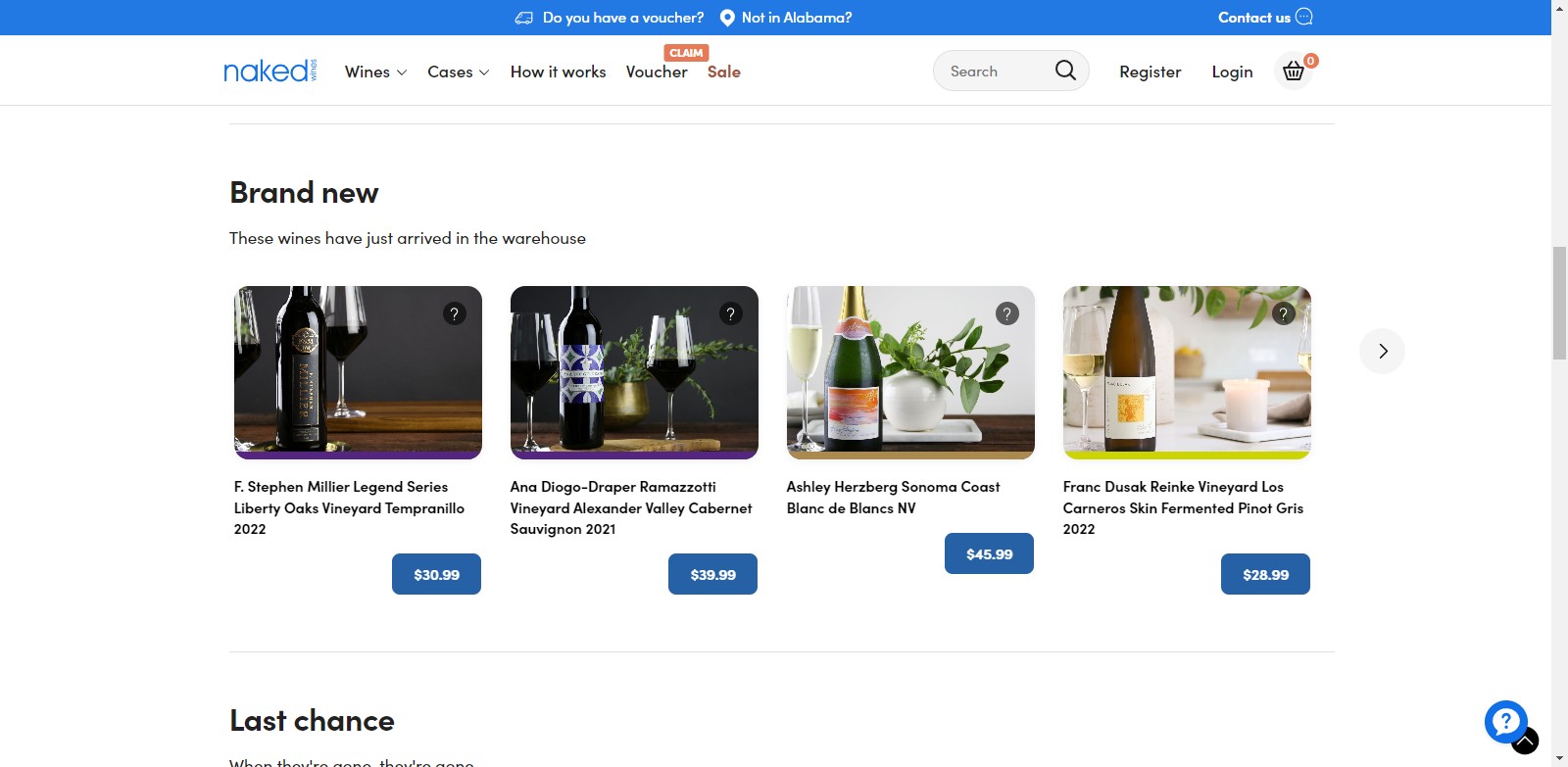The height and width of the screenshot is (767, 1568).
Task: Open info icon on Cabernet Sauvignon image
Action: [x=730, y=313]
